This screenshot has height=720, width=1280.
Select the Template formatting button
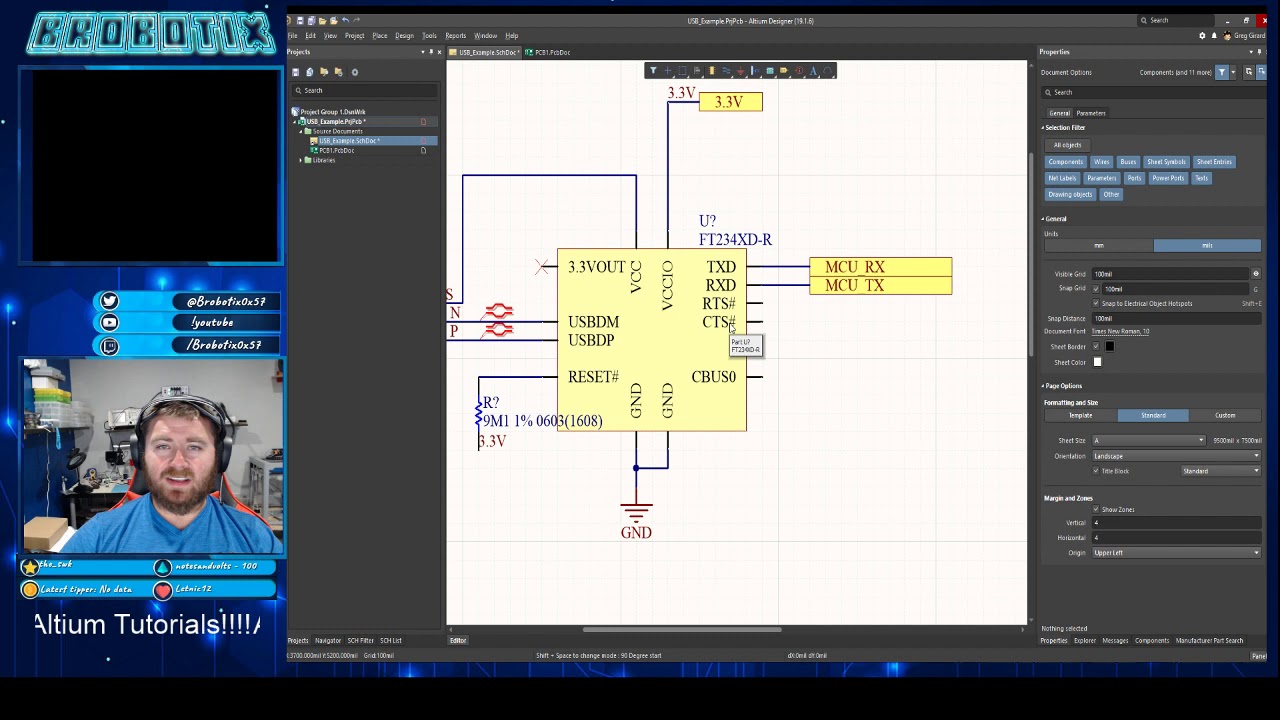tap(1080, 415)
